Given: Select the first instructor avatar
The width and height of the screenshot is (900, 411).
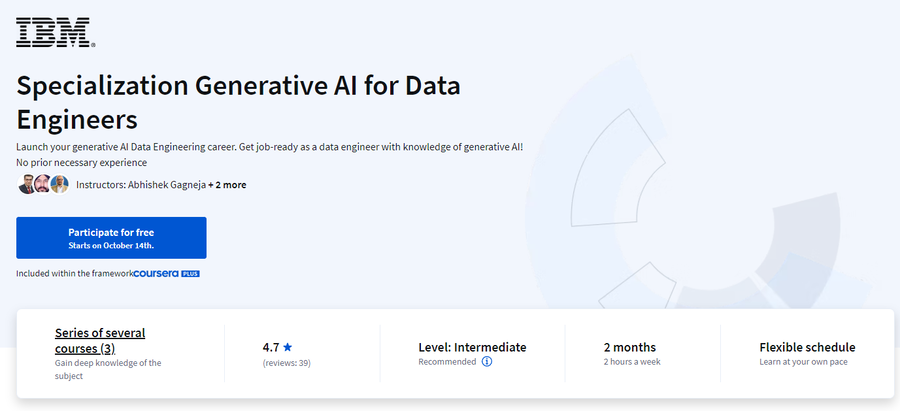Looking at the screenshot, I should 26,184.
